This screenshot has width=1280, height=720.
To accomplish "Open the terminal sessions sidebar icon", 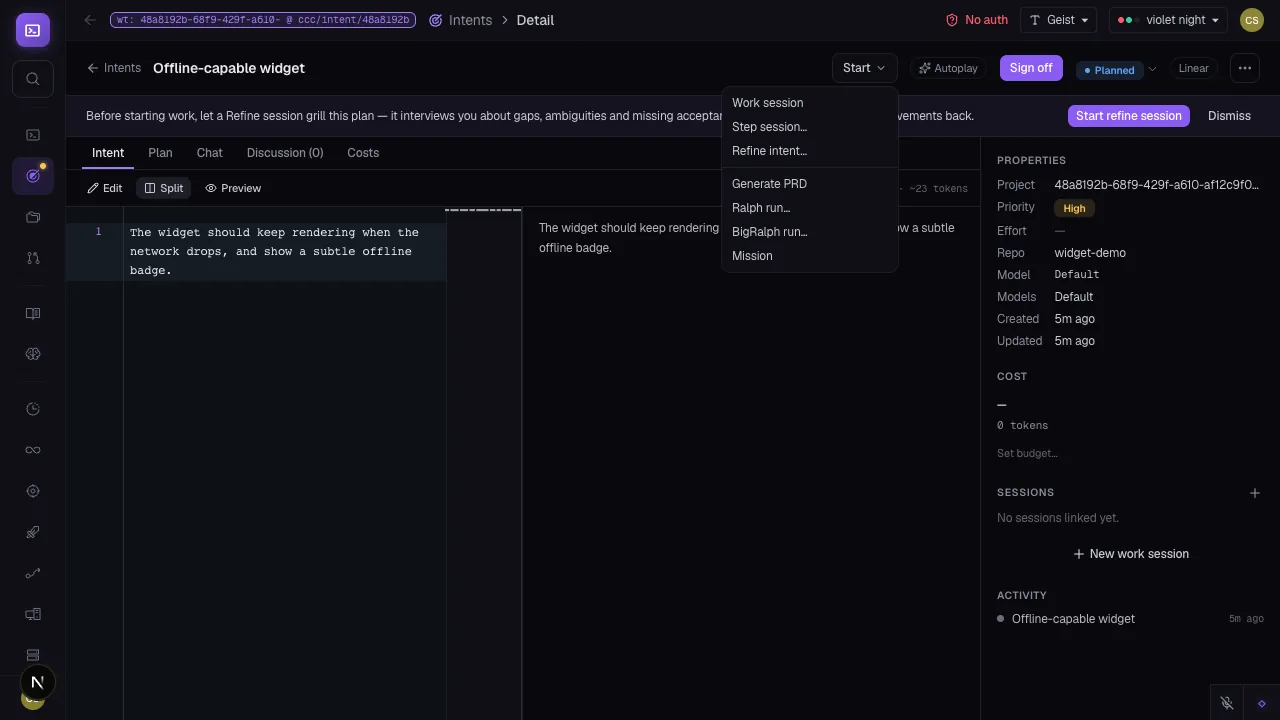I will pos(33,135).
